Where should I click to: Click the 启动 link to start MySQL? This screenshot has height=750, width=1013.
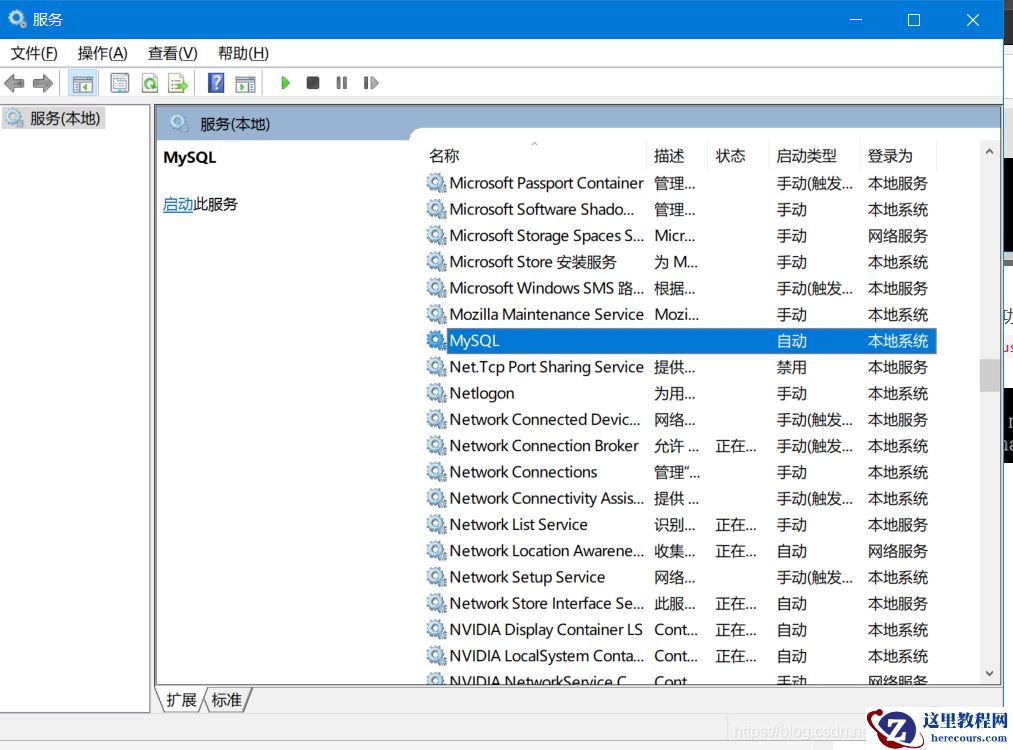point(178,204)
